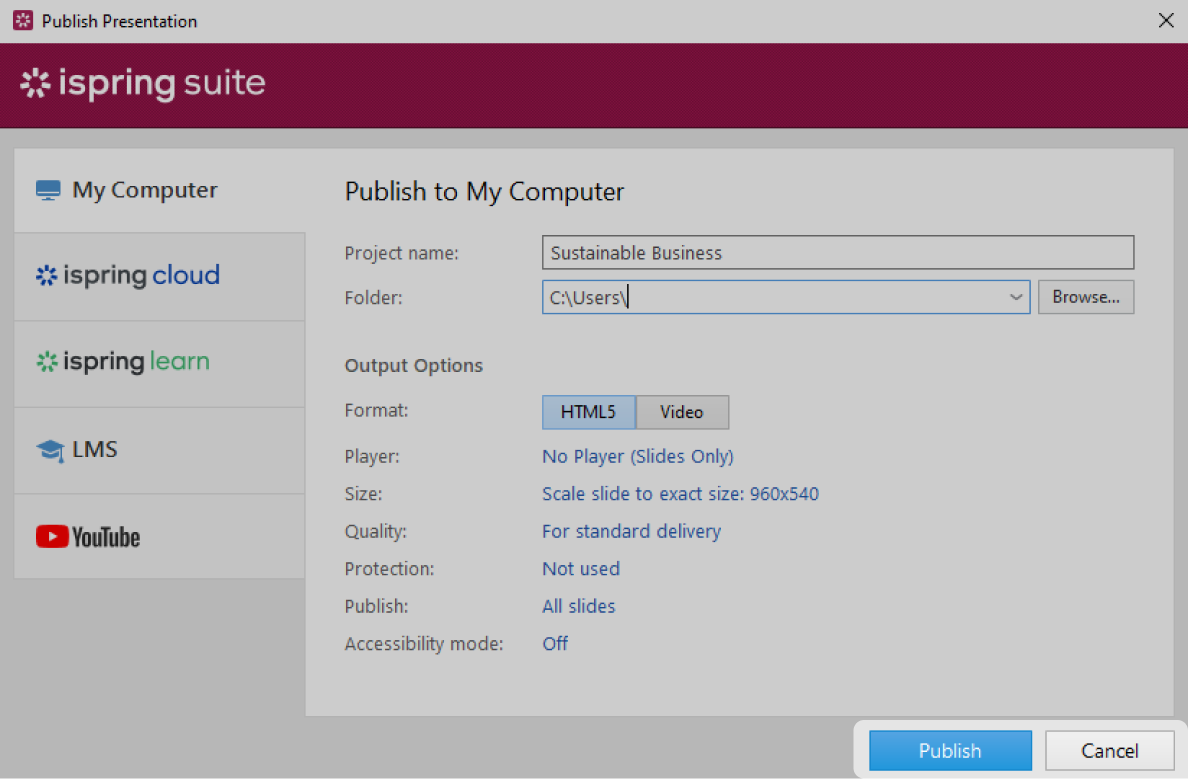Click the LMS graduation cap icon
The width and height of the screenshot is (1188, 779).
pyautogui.click(x=49, y=449)
